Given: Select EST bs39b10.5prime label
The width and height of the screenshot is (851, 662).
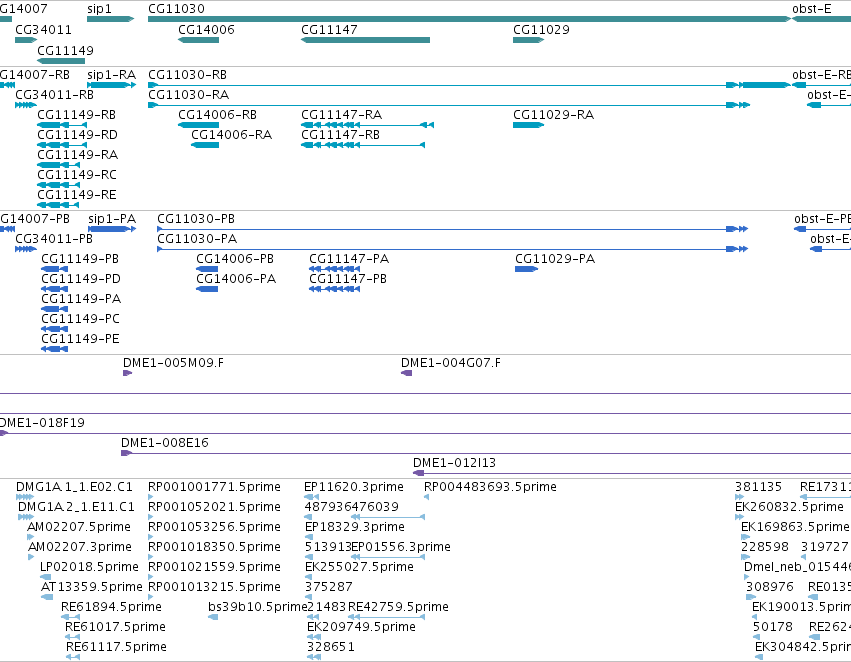Looking at the screenshot, I should 257,607.
